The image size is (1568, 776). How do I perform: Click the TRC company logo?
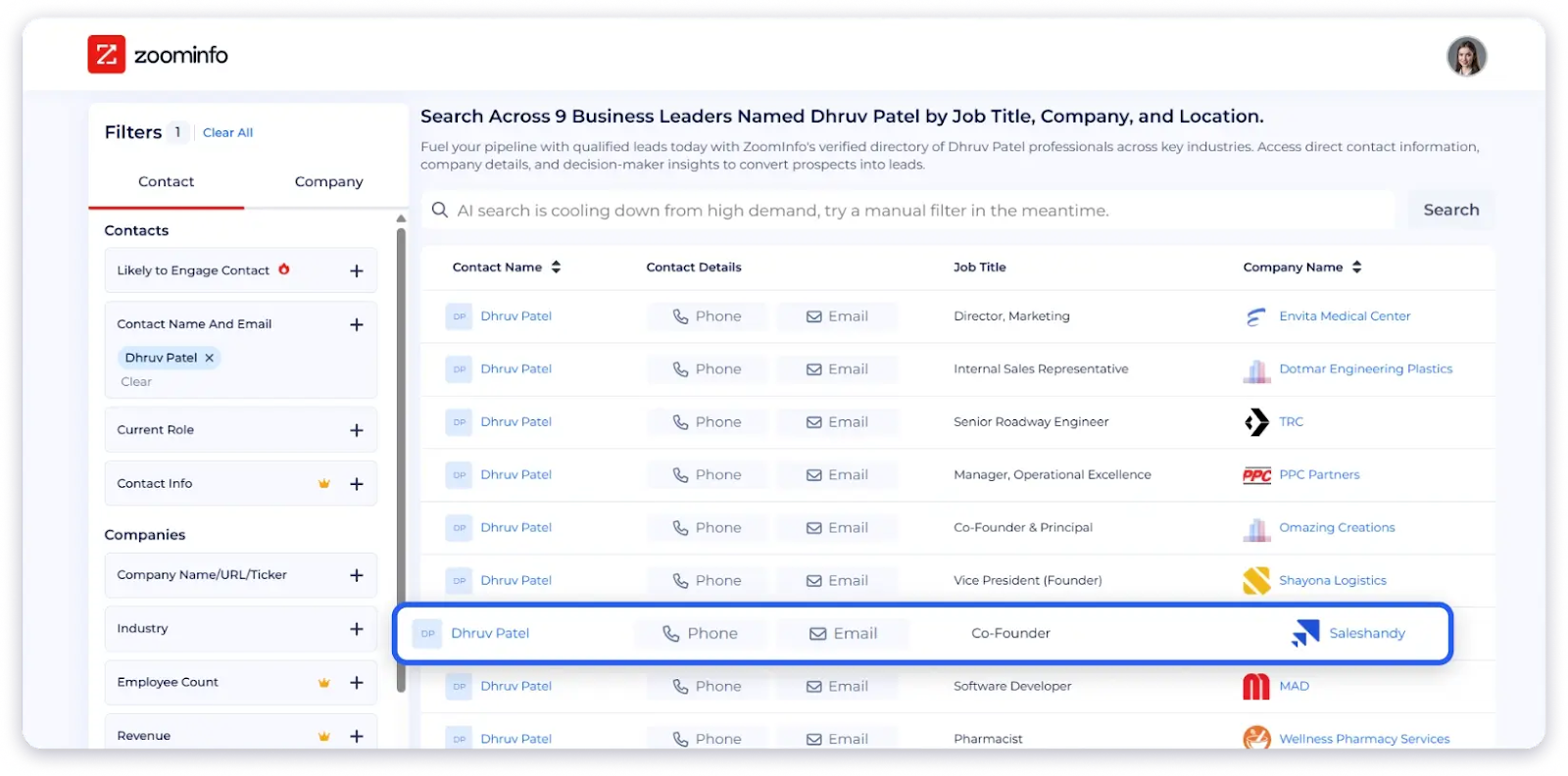pos(1256,422)
